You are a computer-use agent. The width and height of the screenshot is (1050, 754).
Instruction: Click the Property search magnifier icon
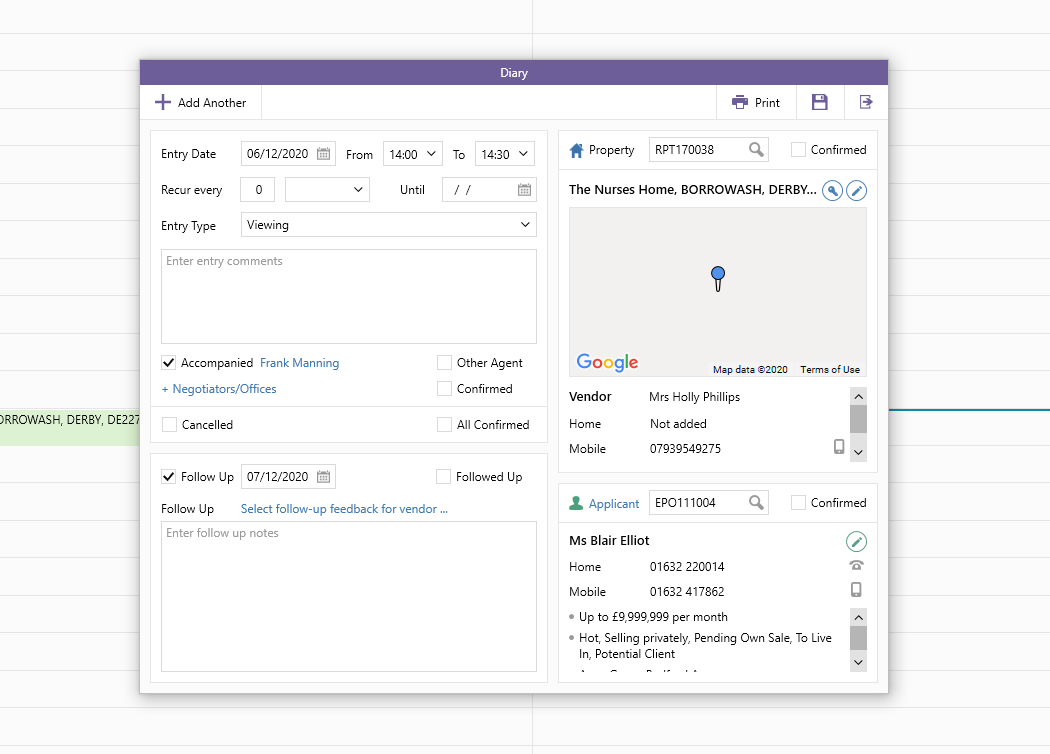click(x=756, y=149)
